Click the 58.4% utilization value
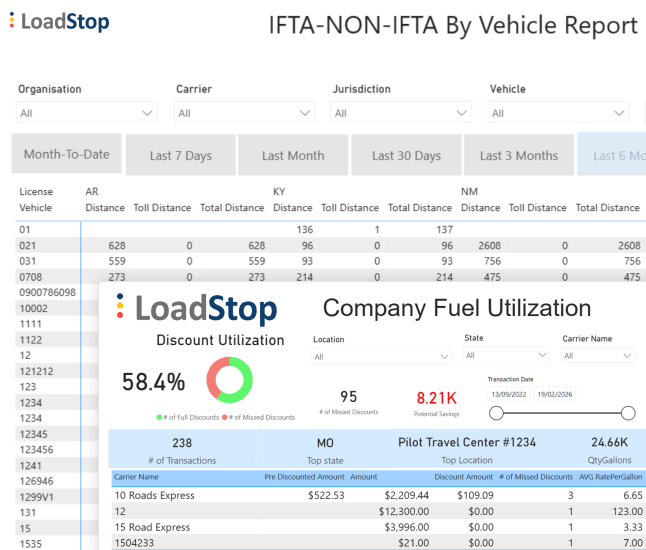Screen dimensions: 646x550 click(x=153, y=381)
